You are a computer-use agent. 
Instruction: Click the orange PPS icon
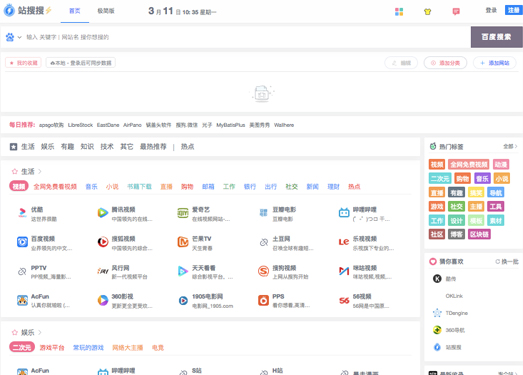264,300
